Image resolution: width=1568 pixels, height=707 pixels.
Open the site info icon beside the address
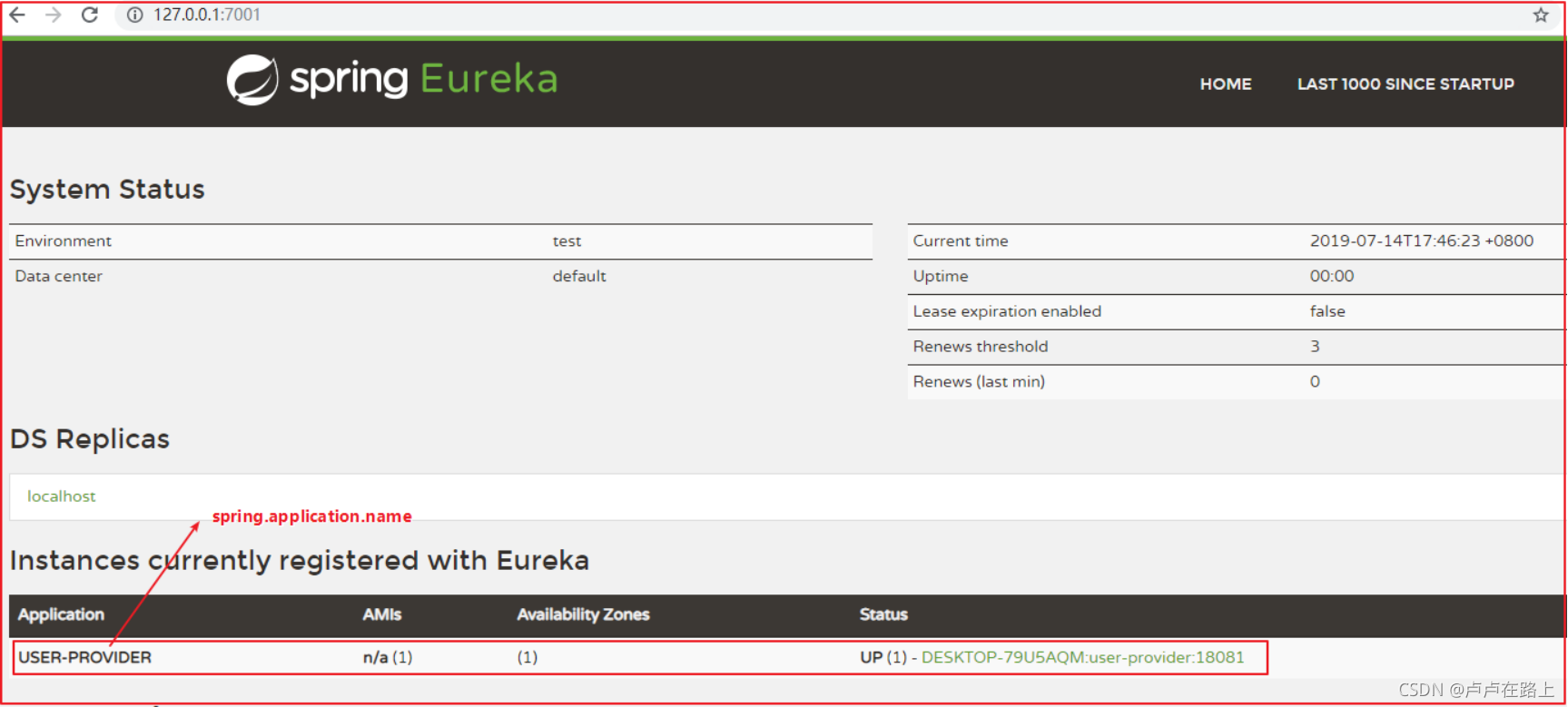pos(134,15)
